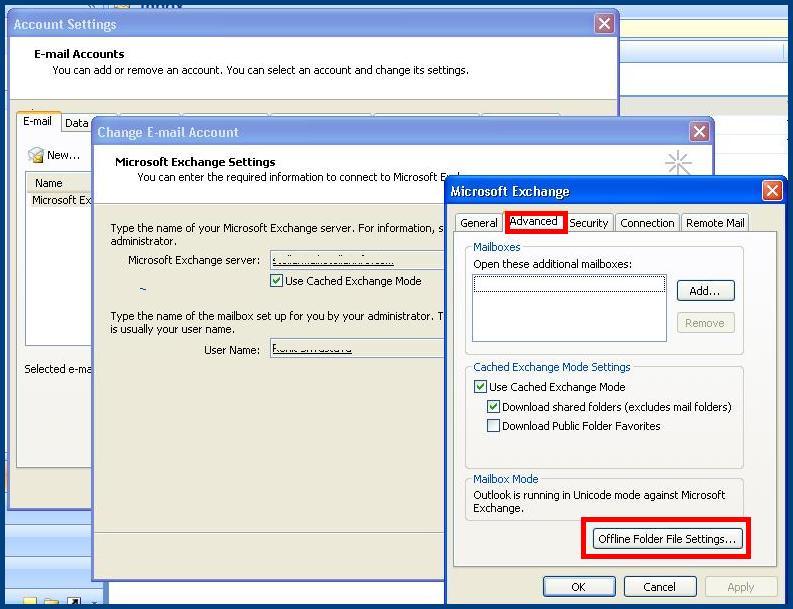Click the additional mailboxes list box
Screen dimensions: 793x609
[569, 308]
